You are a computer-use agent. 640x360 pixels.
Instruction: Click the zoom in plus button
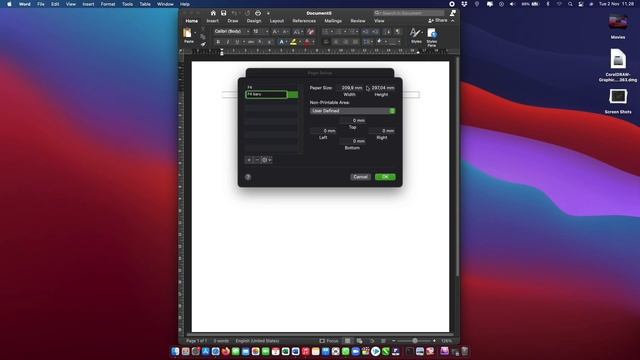(434, 341)
